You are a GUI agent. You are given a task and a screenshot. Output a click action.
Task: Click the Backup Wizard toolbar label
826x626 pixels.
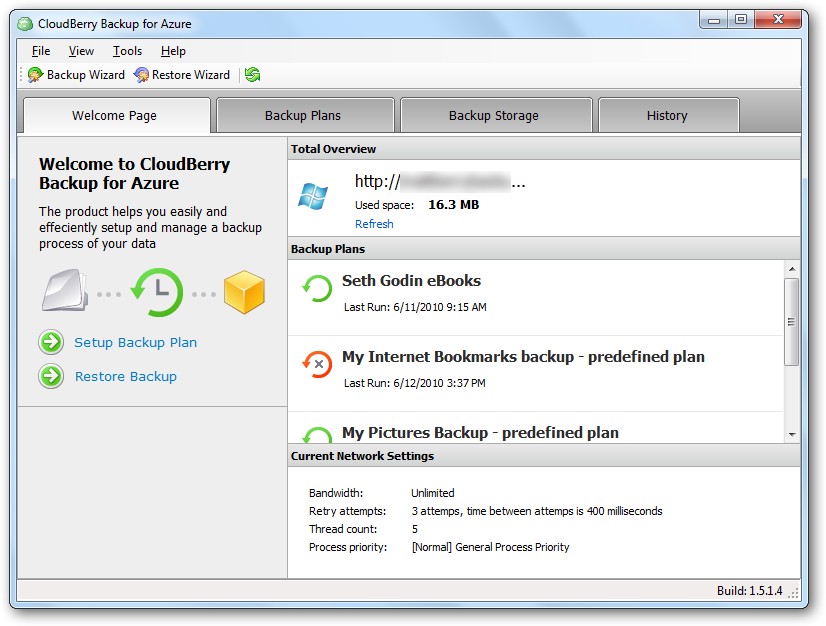point(86,75)
